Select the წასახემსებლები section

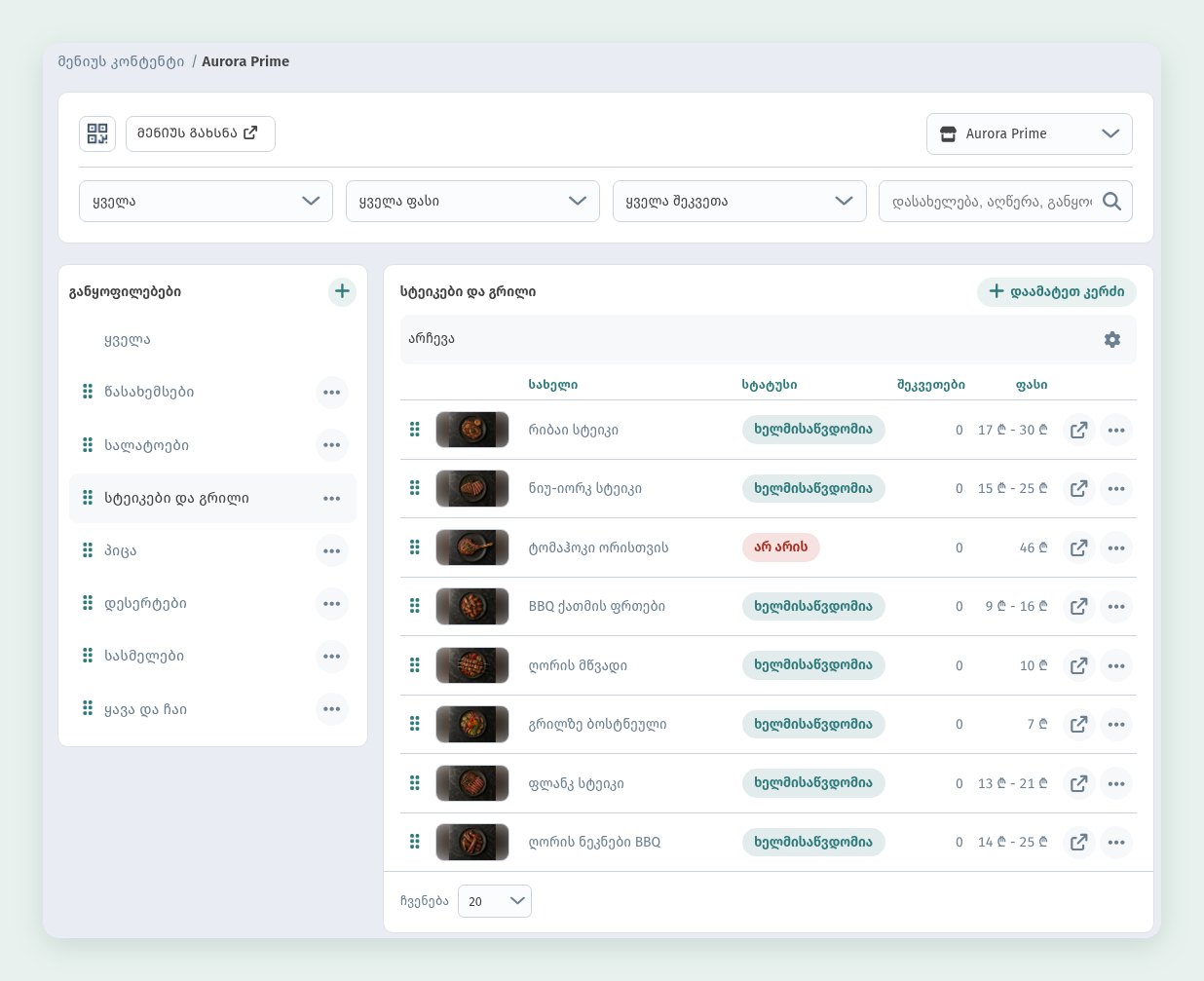[x=149, y=392]
